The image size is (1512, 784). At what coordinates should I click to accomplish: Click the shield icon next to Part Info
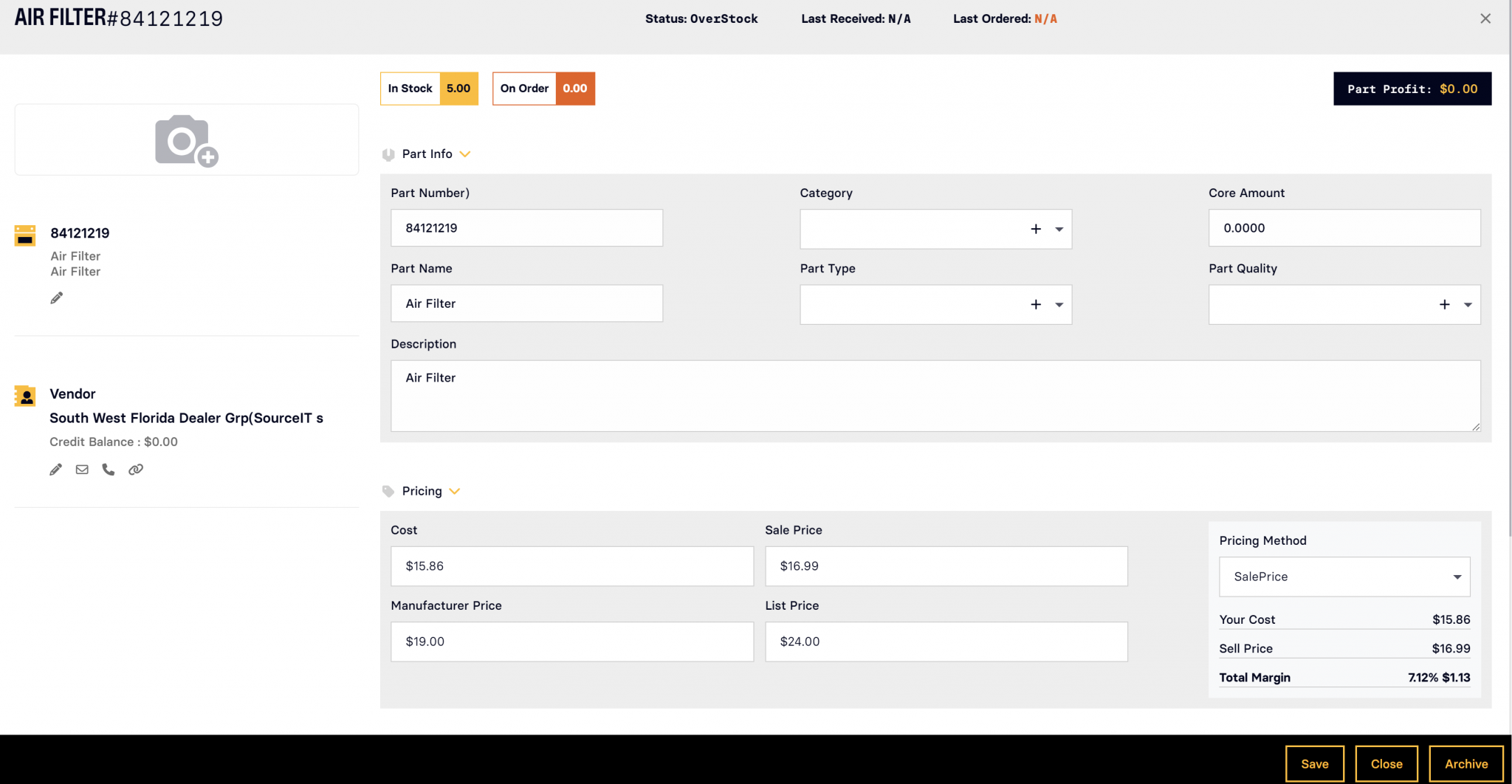pos(388,154)
